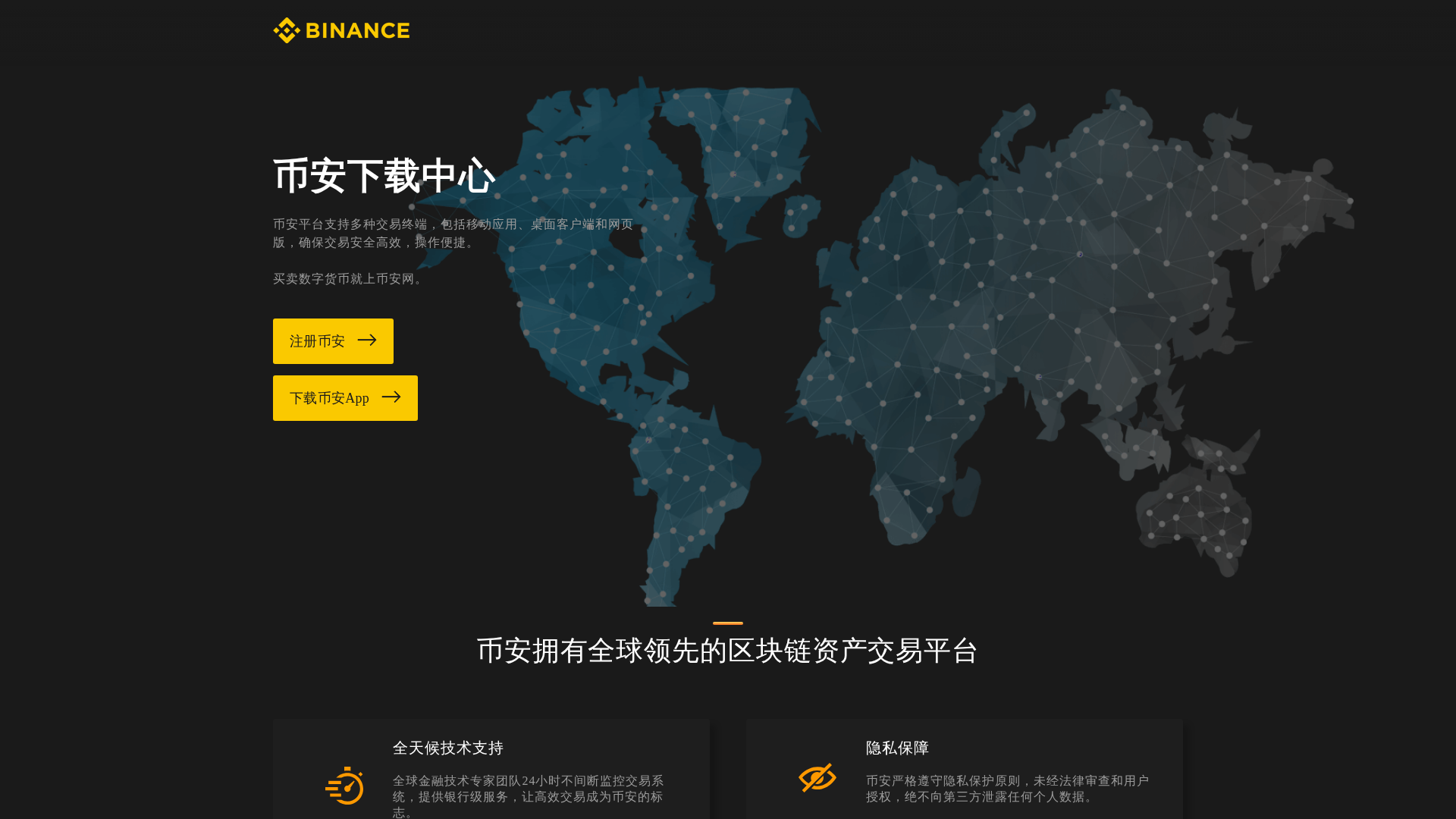The image size is (1456, 819).
Task: Click the stopwatch icon for 全天候技术支持
Action: click(x=345, y=786)
